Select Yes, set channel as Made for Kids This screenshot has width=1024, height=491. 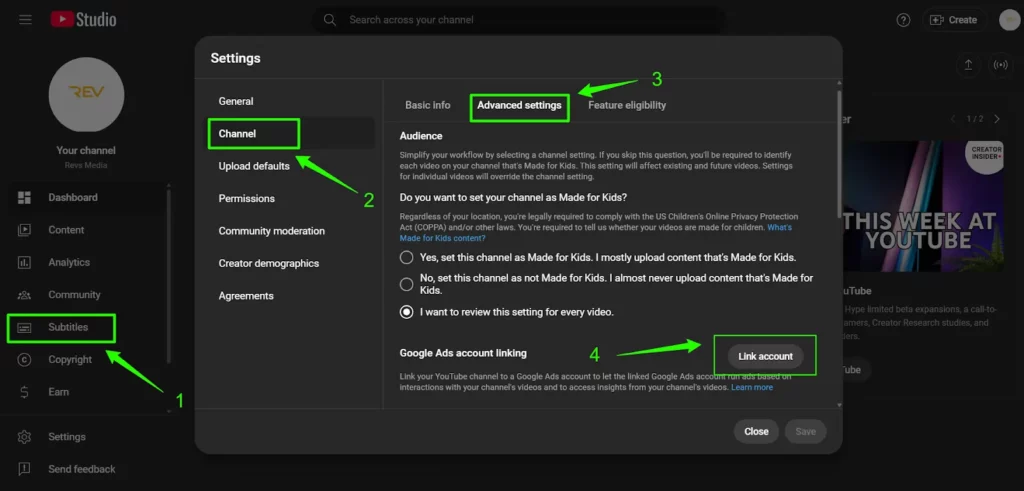coord(407,257)
